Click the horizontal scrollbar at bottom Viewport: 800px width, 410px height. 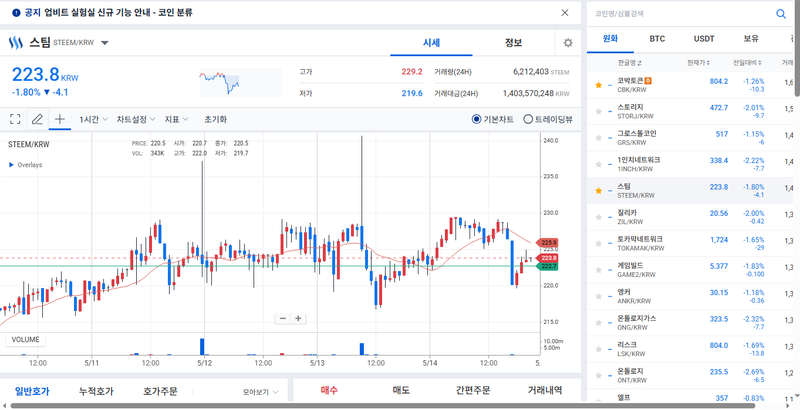[383, 406]
